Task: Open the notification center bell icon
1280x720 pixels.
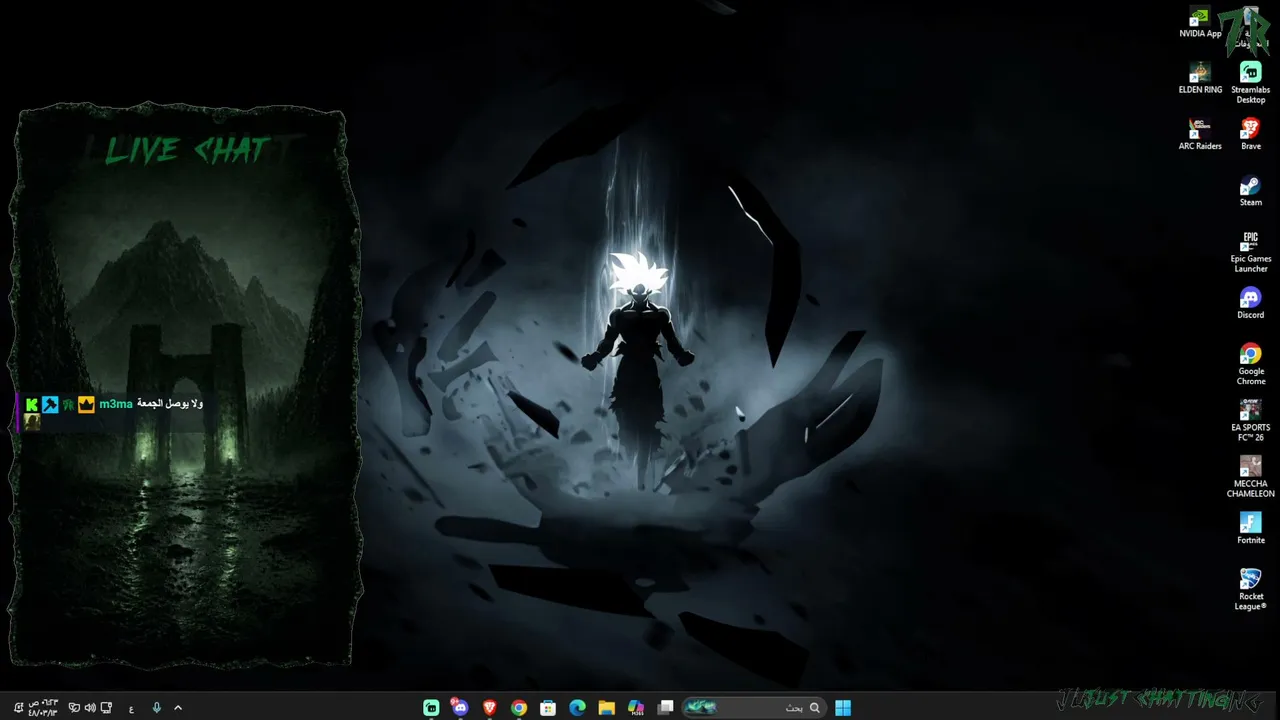Action: coord(18,708)
